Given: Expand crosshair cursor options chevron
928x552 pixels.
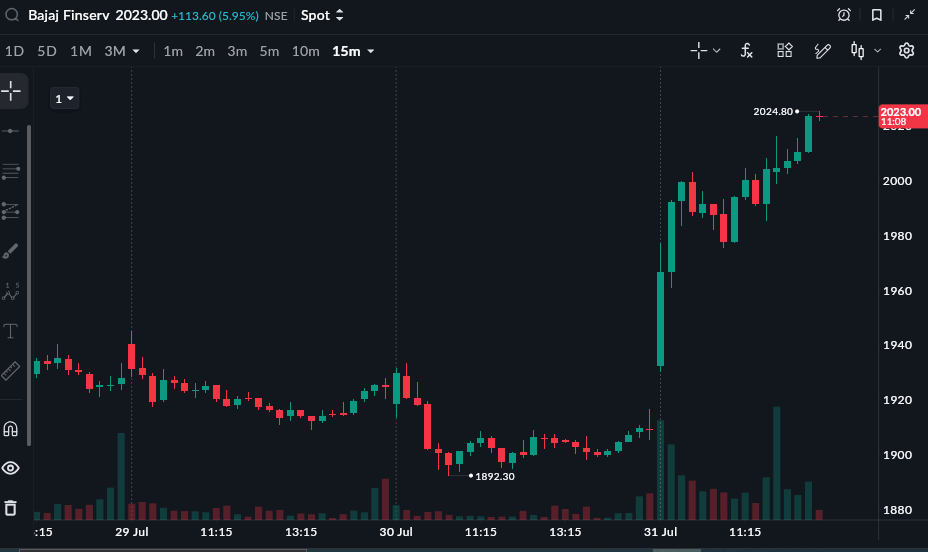Looking at the screenshot, I should [716, 51].
